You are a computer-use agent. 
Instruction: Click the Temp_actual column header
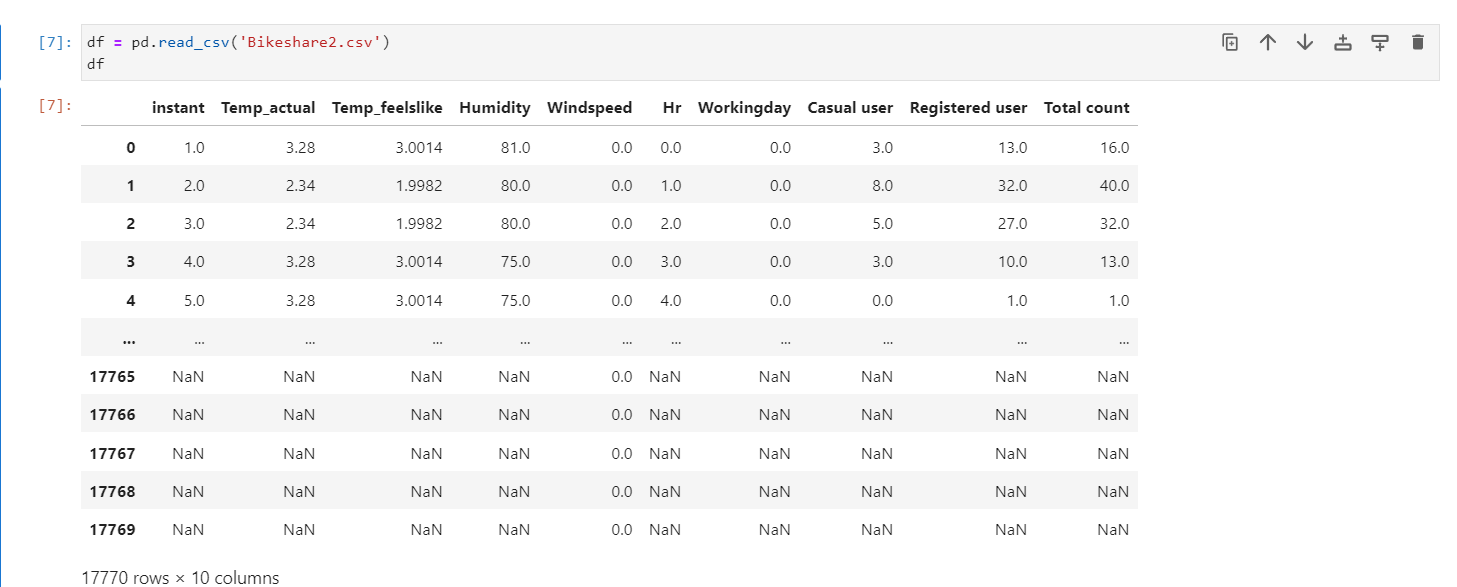[268, 107]
